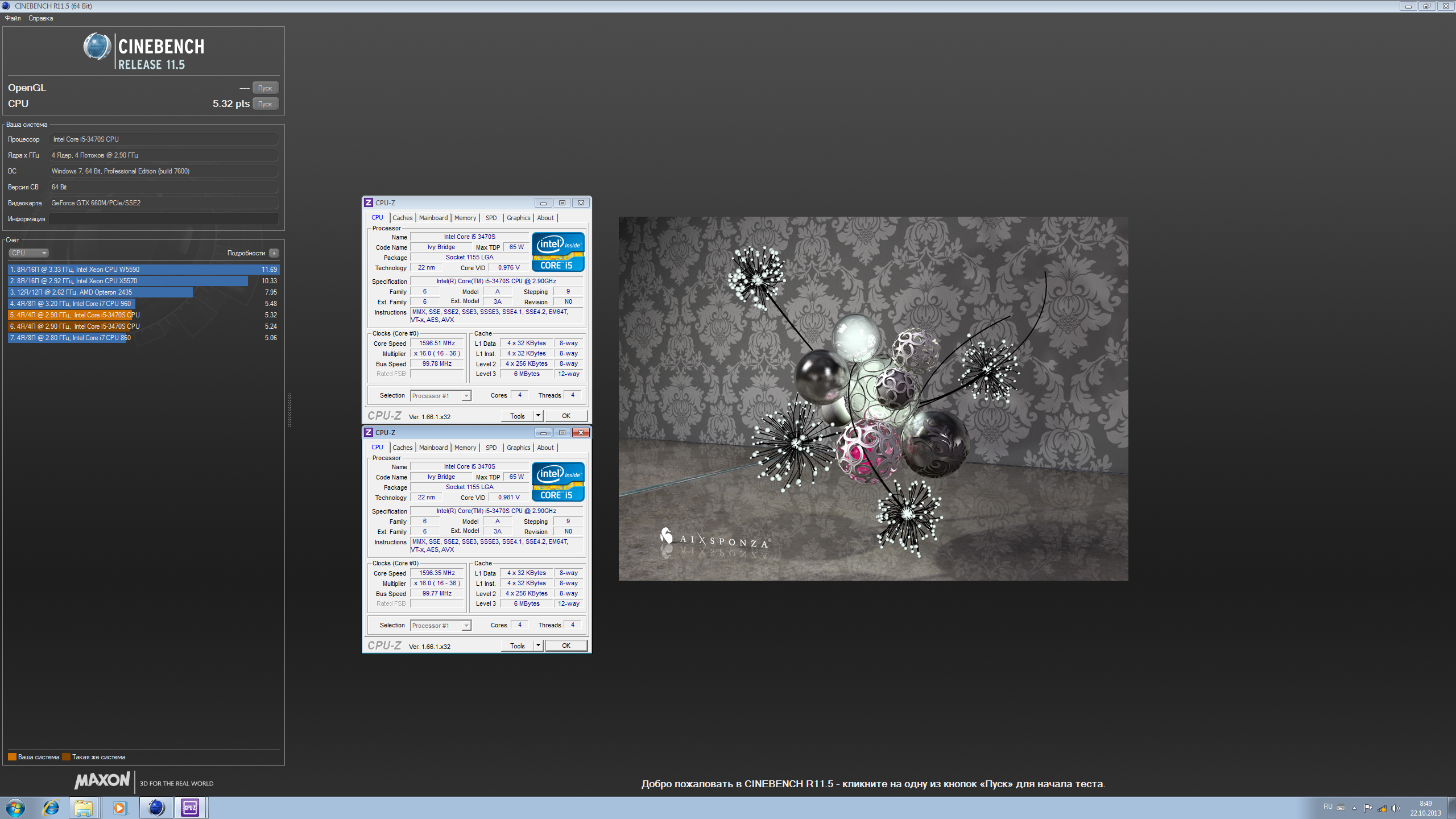
Task: Click OK in upper CPU-Z window
Action: click(x=566, y=416)
